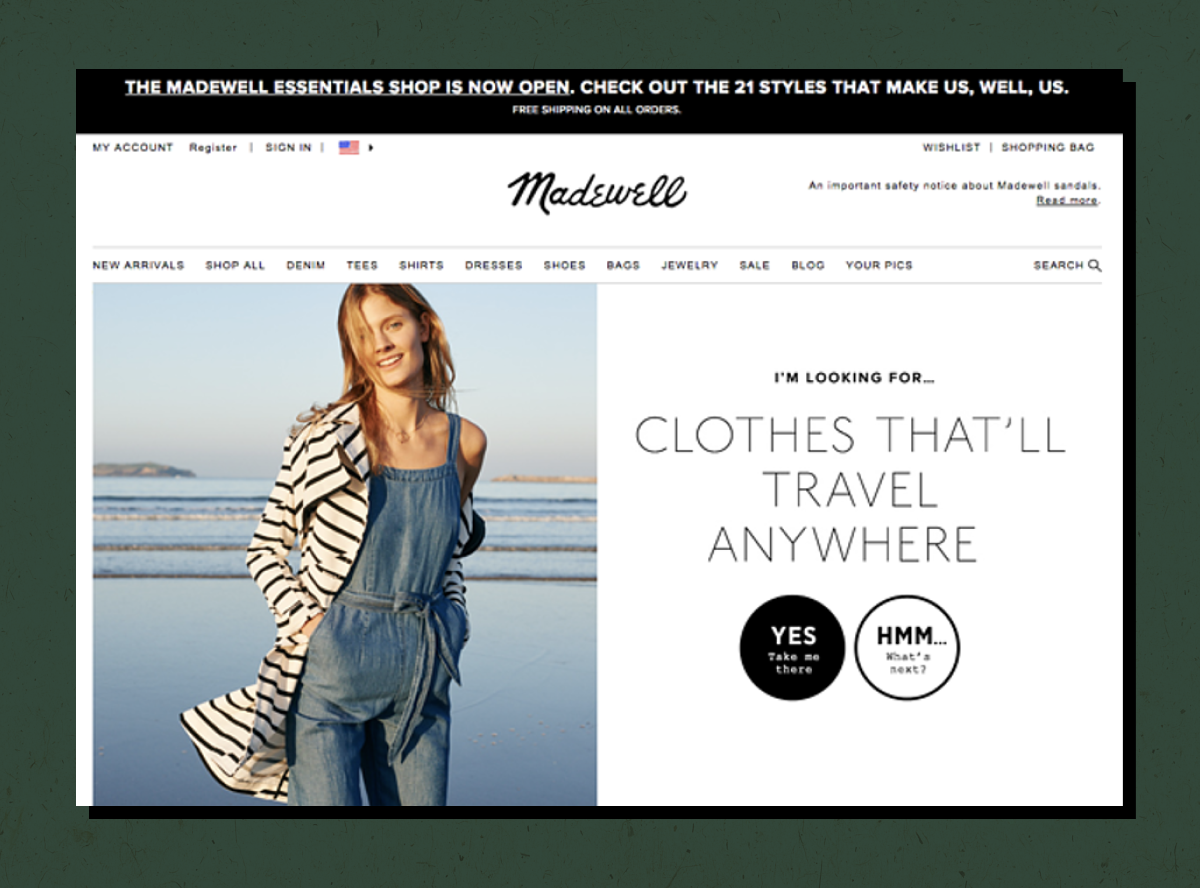Click the HMM What's next button
The width and height of the screenshot is (1200, 888).
pos(908,648)
